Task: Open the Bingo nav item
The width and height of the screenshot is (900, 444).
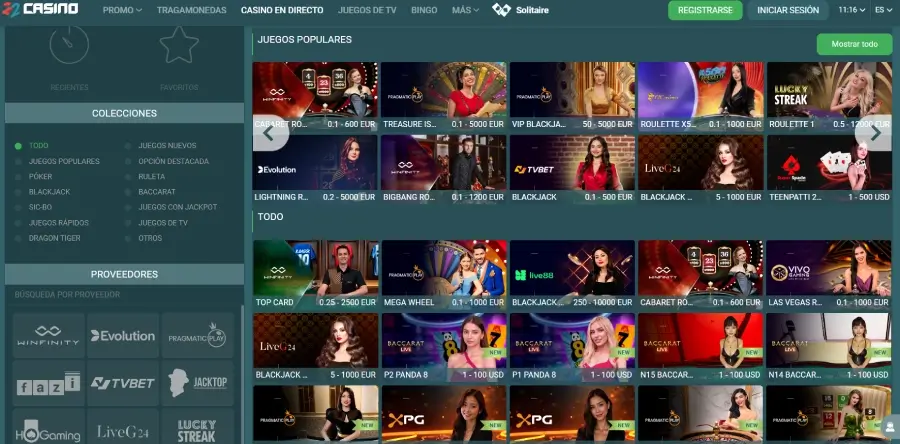Action: tap(424, 10)
